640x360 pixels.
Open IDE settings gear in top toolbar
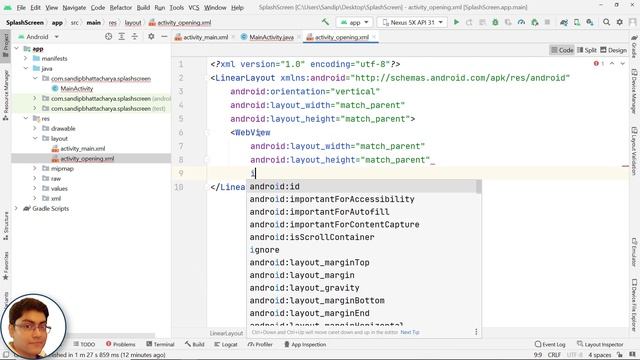tap(620, 22)
